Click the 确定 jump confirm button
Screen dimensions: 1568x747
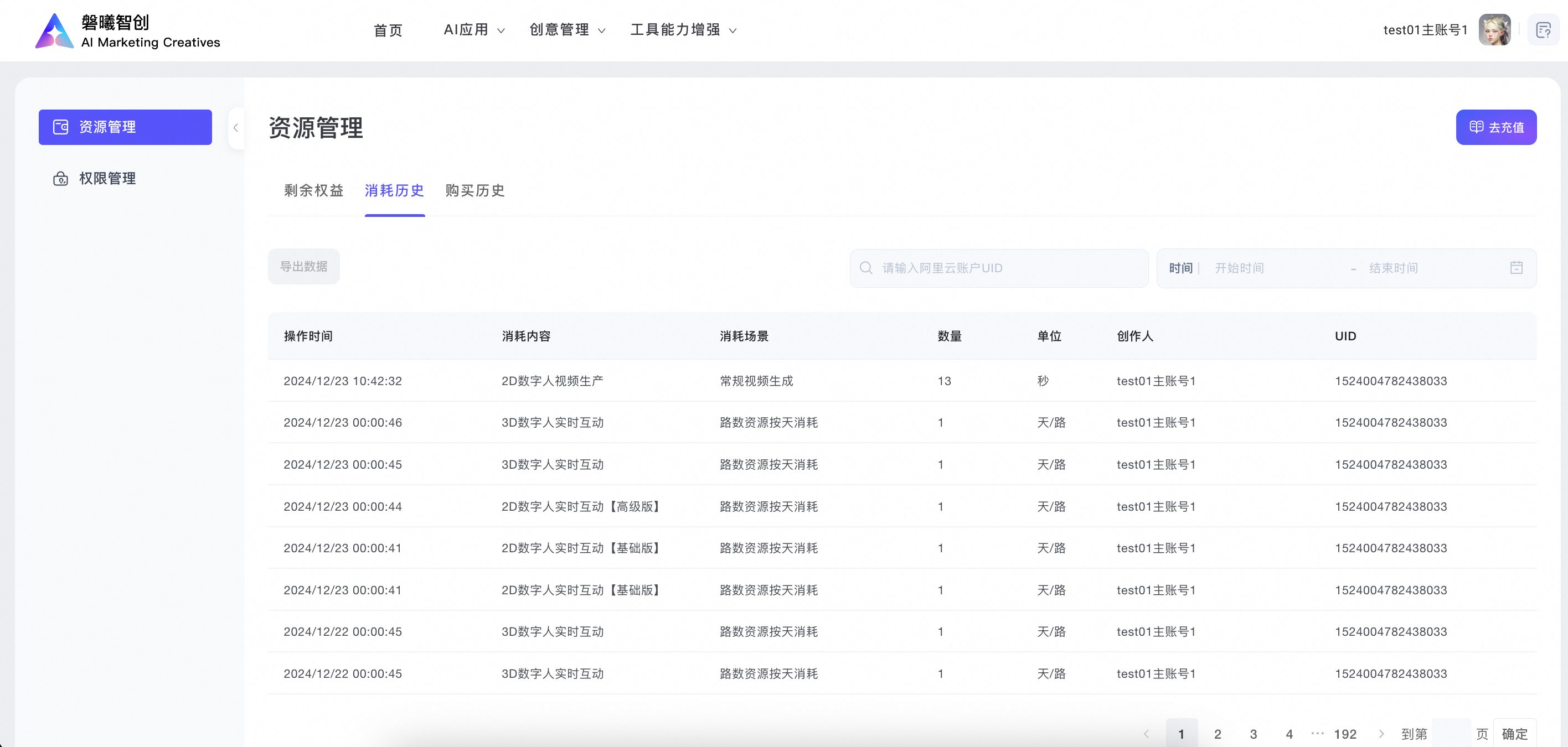[x=1514, y=734]
